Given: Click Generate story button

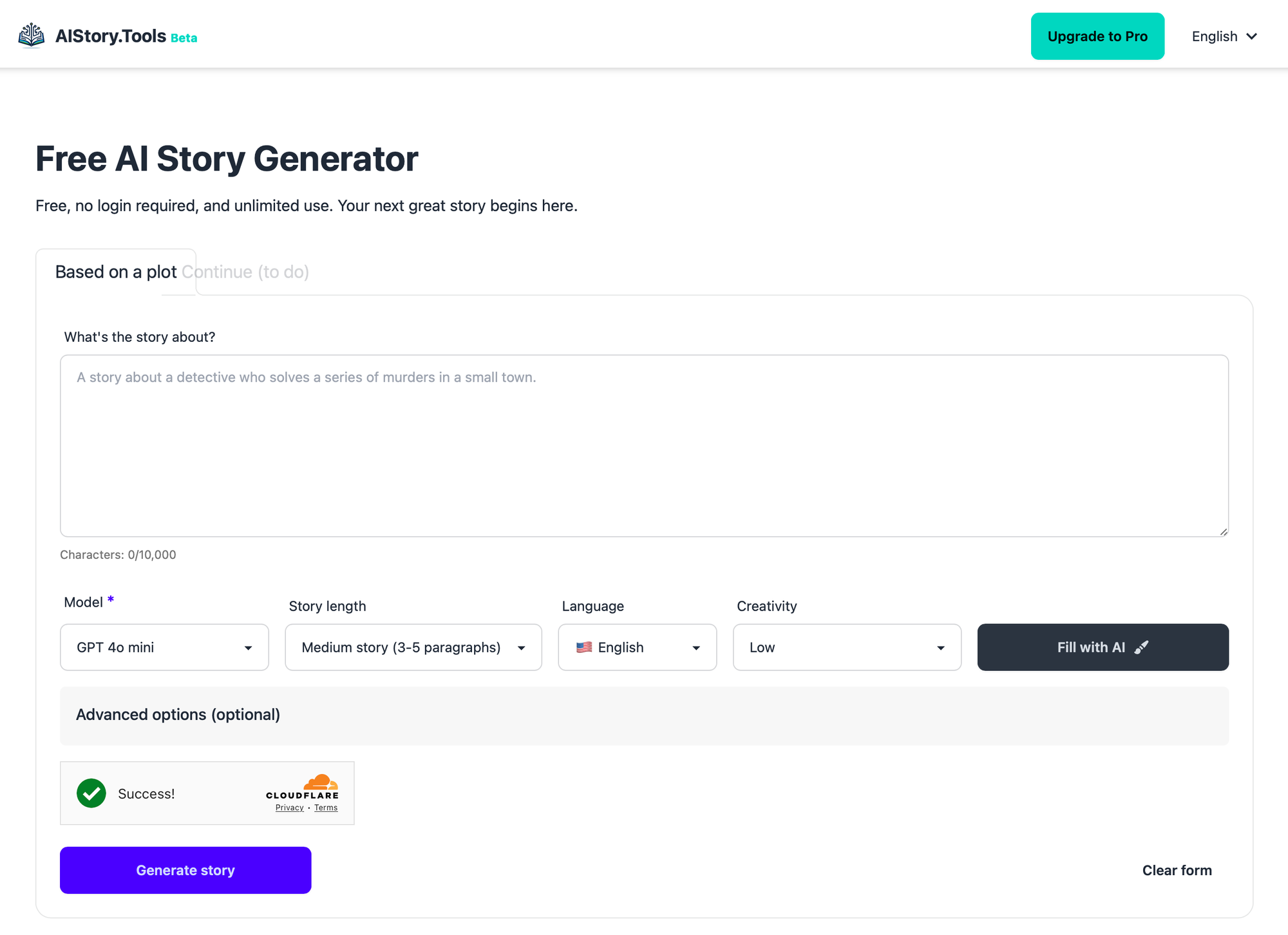Looking at the screenshot, I should point(185,870).
